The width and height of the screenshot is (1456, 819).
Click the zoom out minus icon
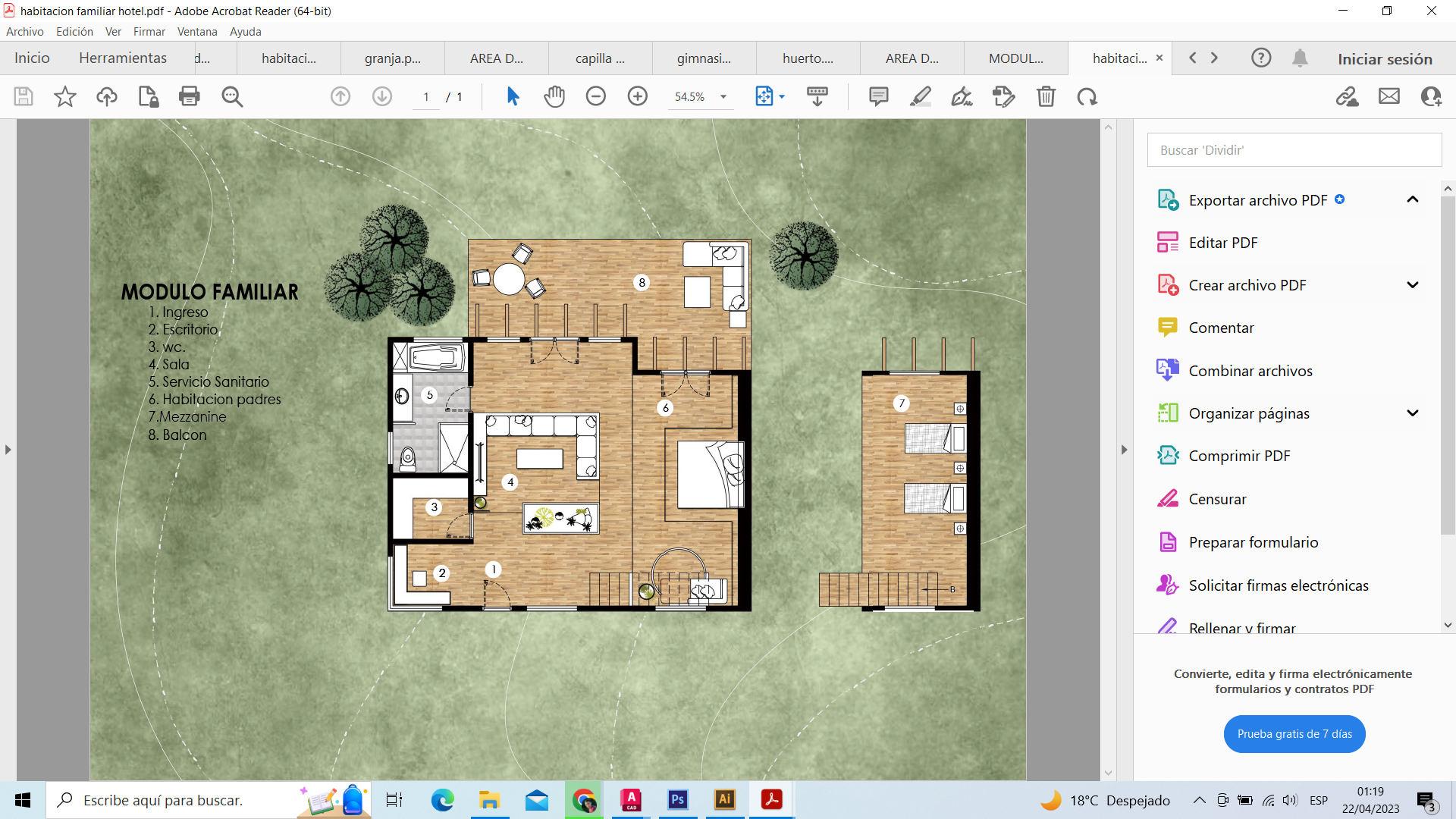click(596, 96)
